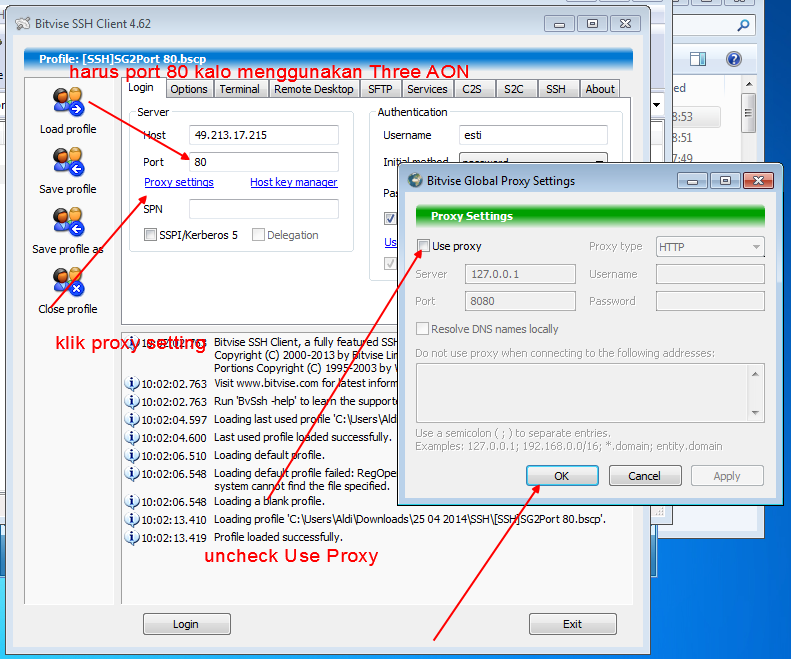The height and width of the screenshot is (659, 791).
Task: Click the proxy Port field 8080
Action: [520, 301]
